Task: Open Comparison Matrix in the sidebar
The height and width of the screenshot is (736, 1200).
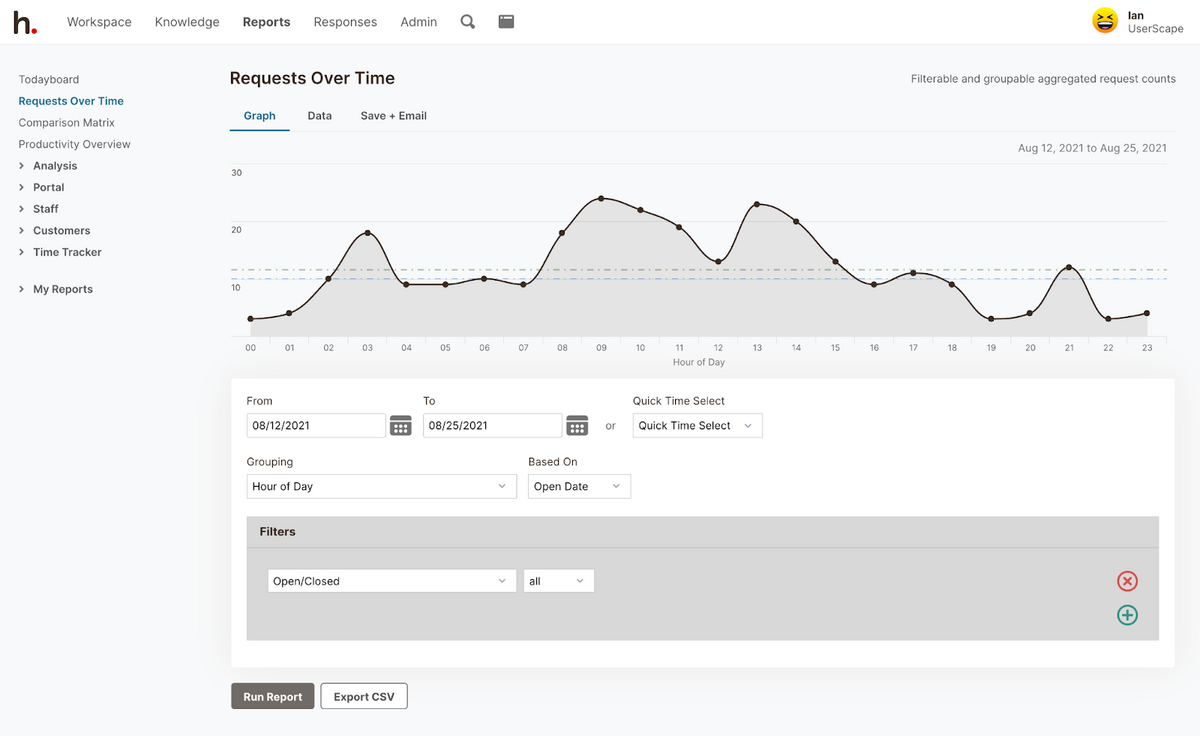Action: click(x=67, y=123)
